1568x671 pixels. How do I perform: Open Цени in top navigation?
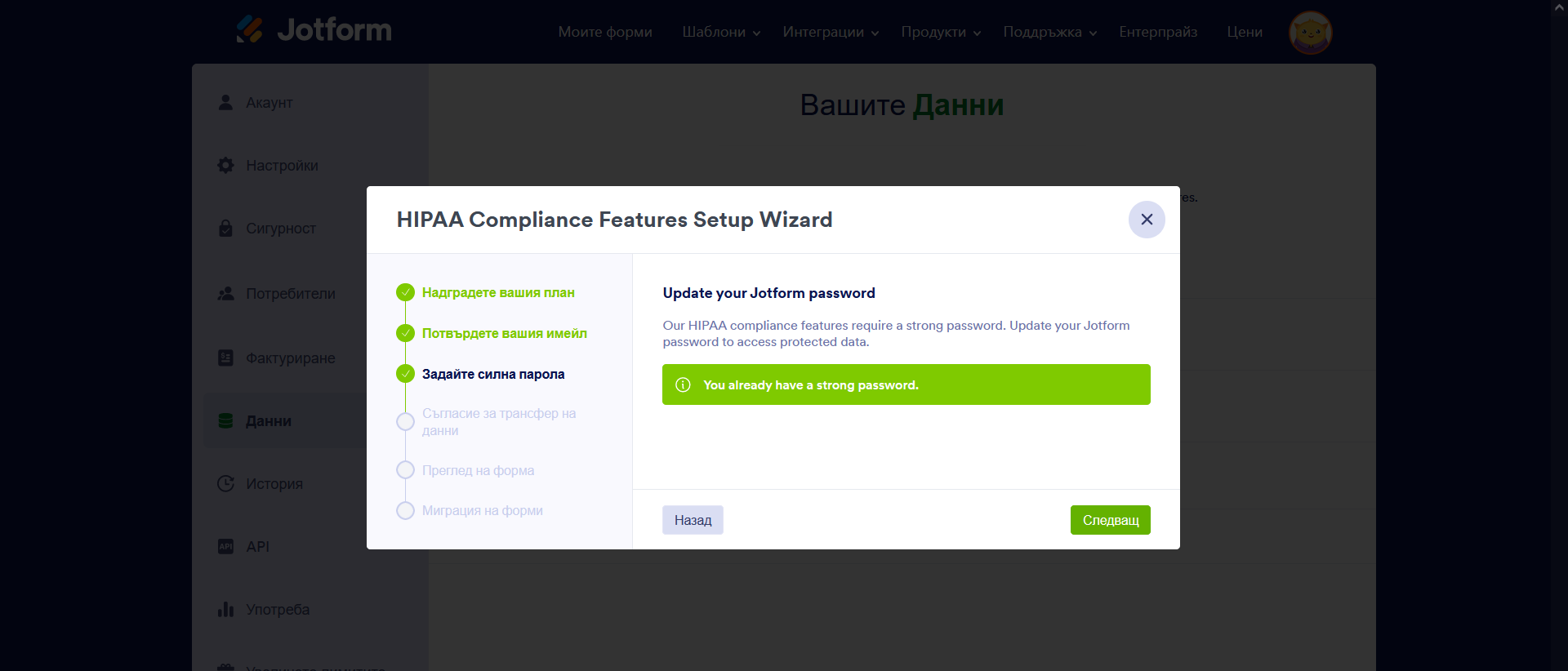coord(1245,32)
